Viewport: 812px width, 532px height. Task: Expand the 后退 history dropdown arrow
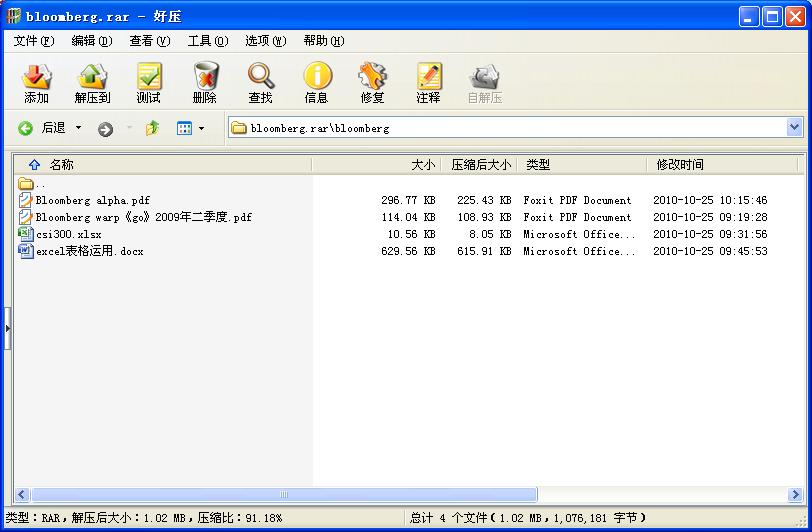[78, 127]
